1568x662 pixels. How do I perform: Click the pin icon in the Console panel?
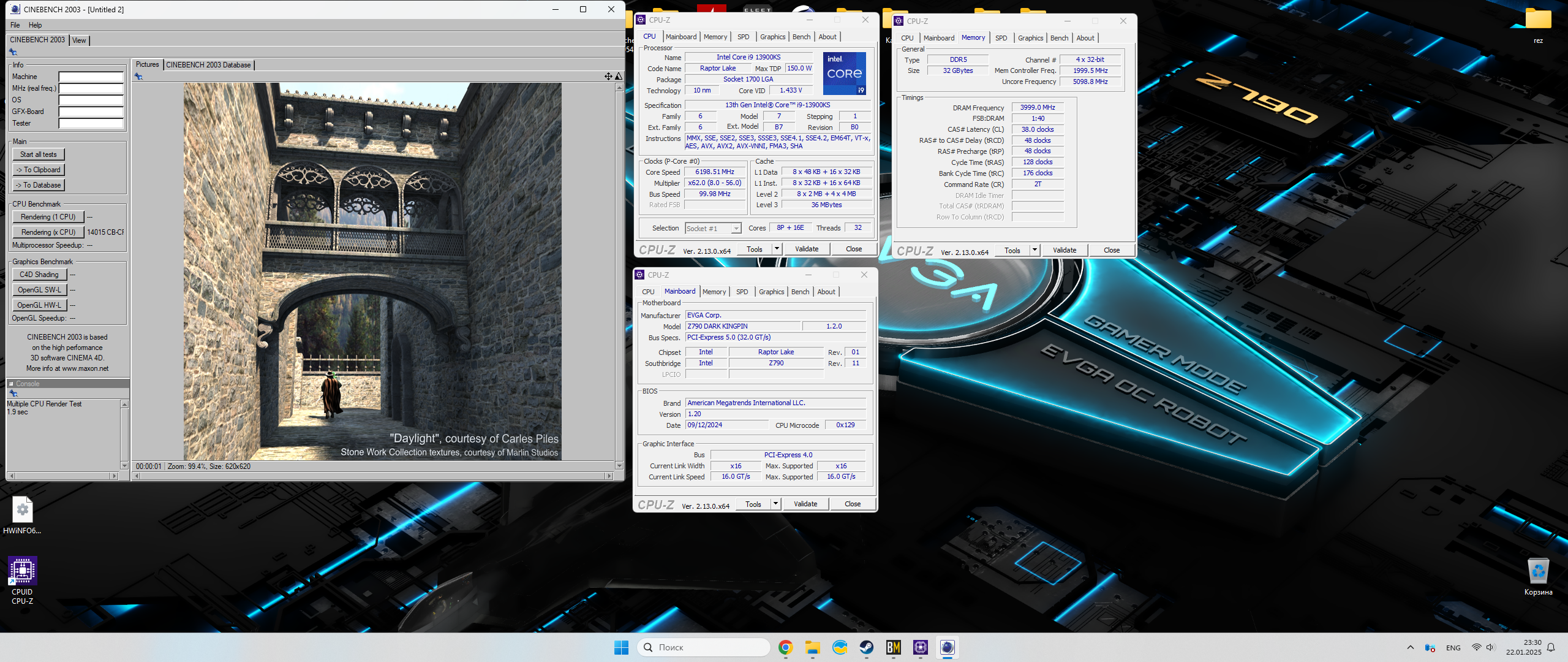point(13,394)
